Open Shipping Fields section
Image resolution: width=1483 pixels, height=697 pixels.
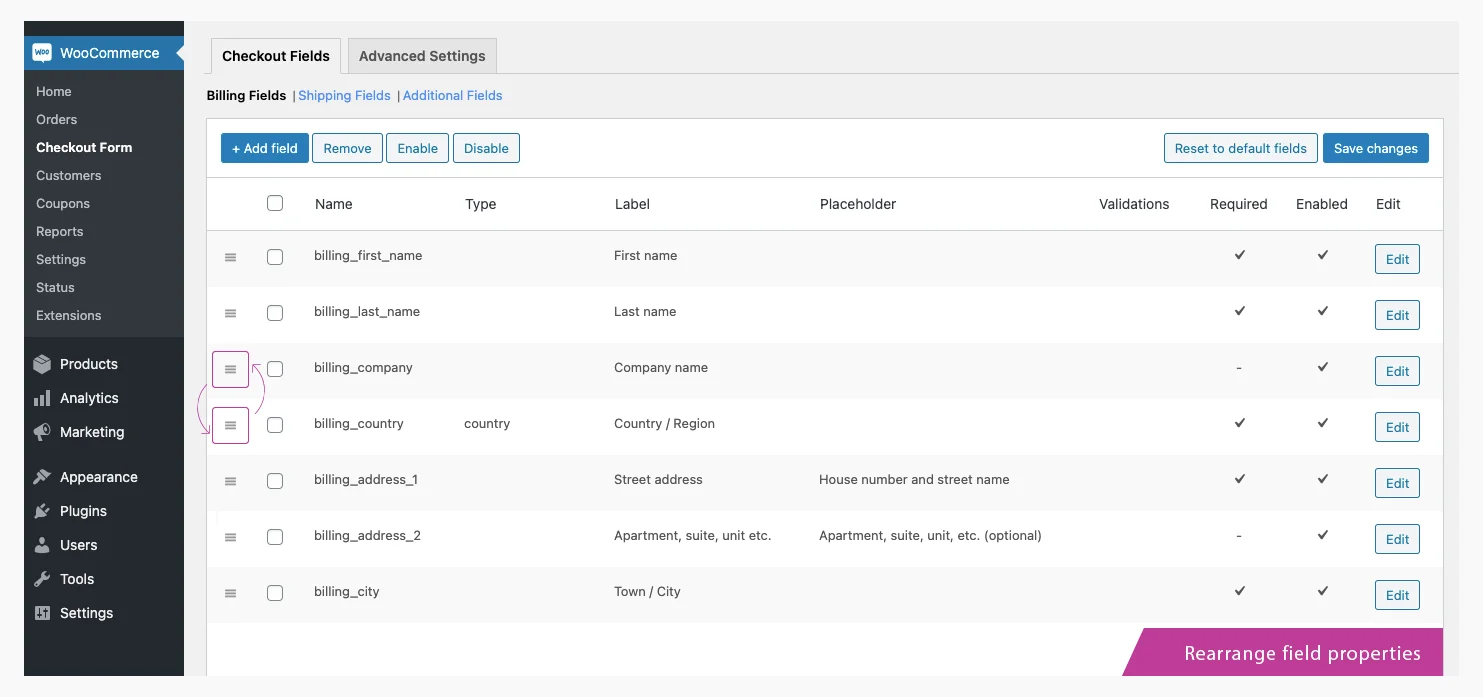pos(344,95)
